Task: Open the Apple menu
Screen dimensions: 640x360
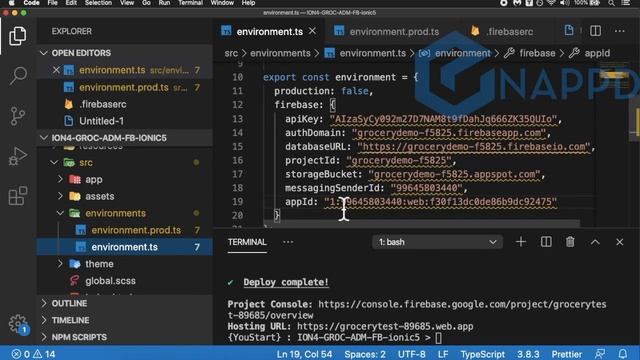Action: coord(12,3)
